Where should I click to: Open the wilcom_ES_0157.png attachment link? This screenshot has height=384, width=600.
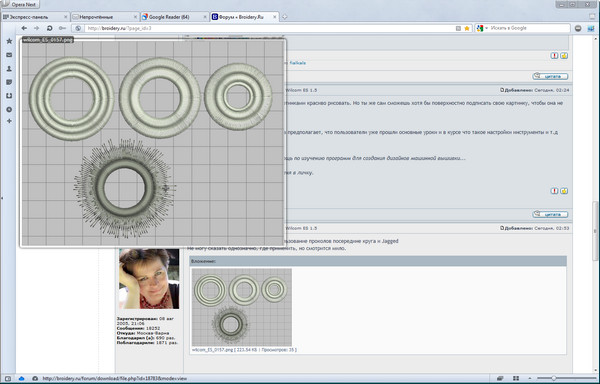click(x=212, y=350)
